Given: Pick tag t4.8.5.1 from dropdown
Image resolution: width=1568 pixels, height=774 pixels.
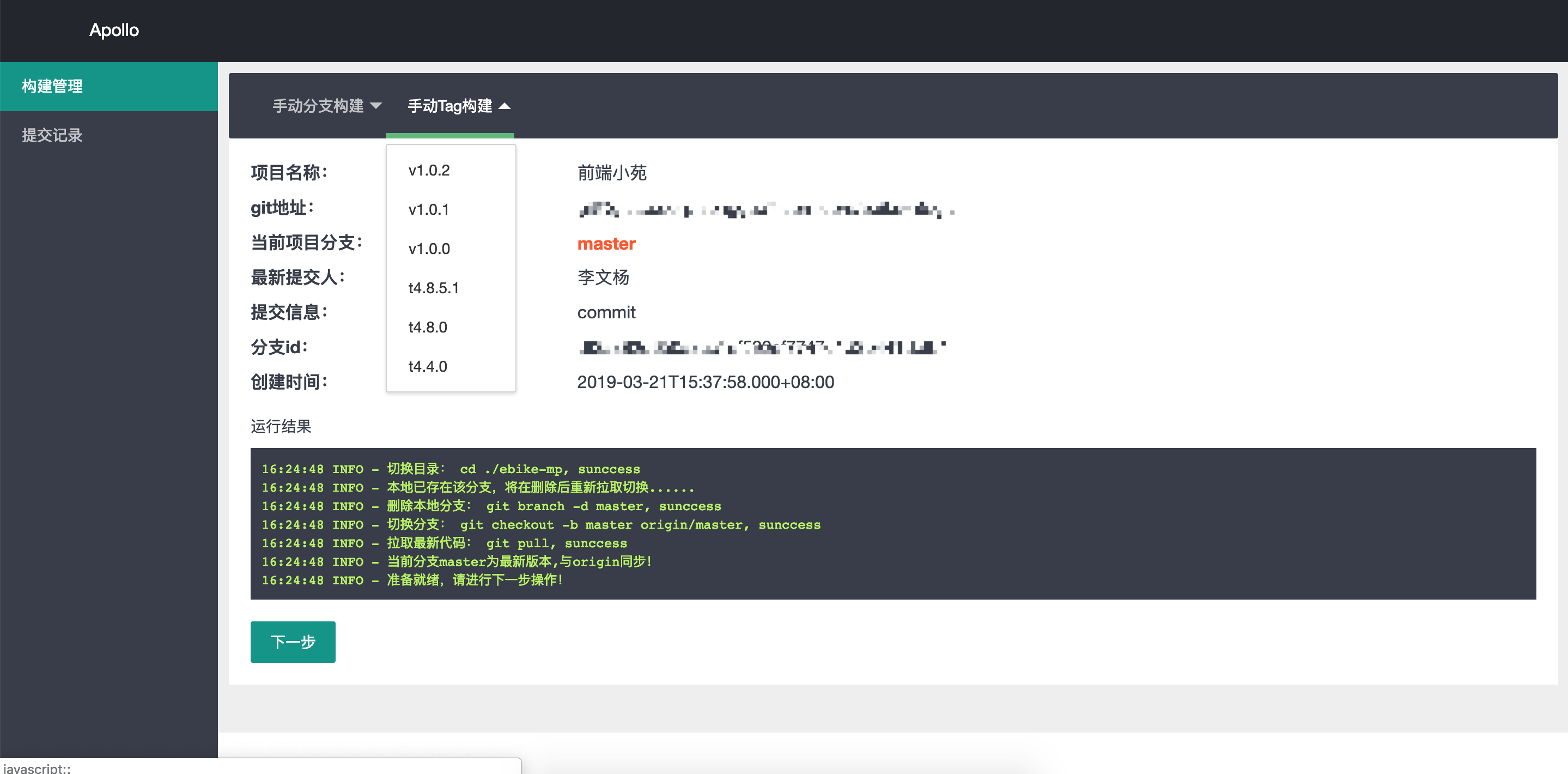Looking at the screenshot, I should pyautogui.click(x=433, y=288).
